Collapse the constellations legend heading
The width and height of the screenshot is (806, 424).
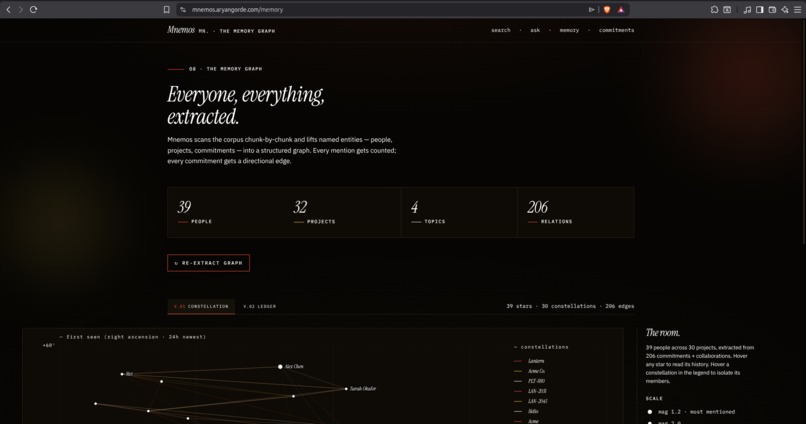[x=541, y=347]
